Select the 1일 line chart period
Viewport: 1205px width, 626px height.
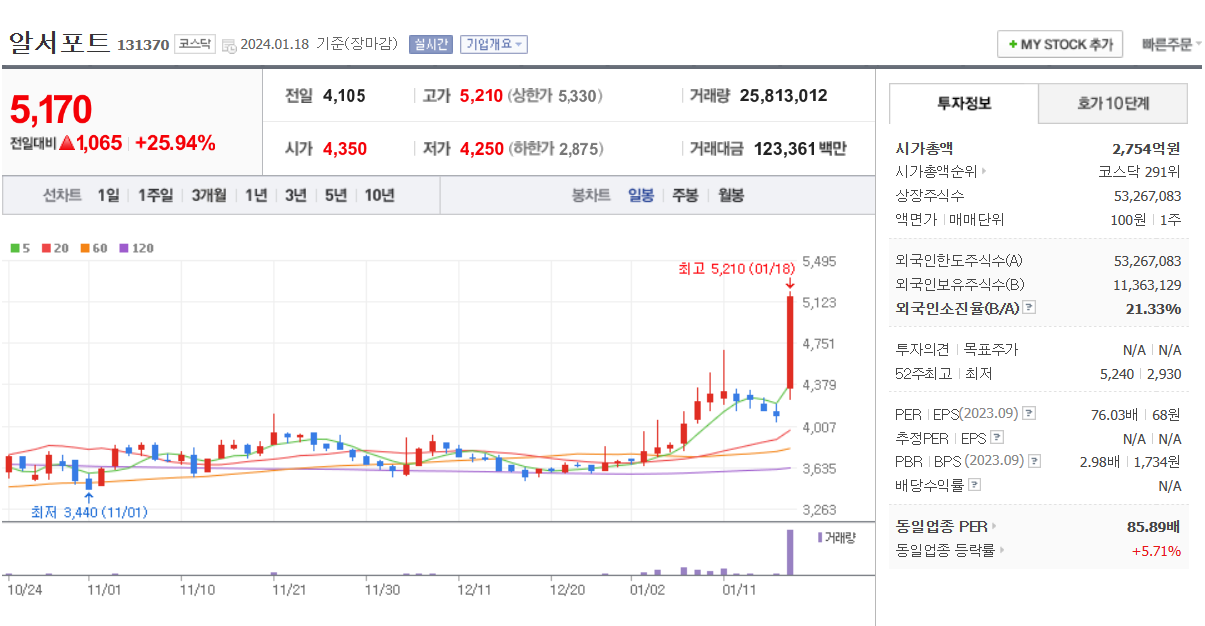(x=108, y=195)
